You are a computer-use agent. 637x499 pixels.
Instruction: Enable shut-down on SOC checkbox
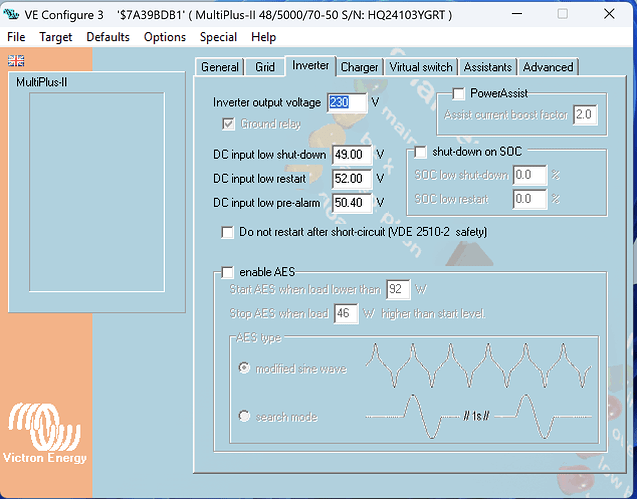click(420, 152)
